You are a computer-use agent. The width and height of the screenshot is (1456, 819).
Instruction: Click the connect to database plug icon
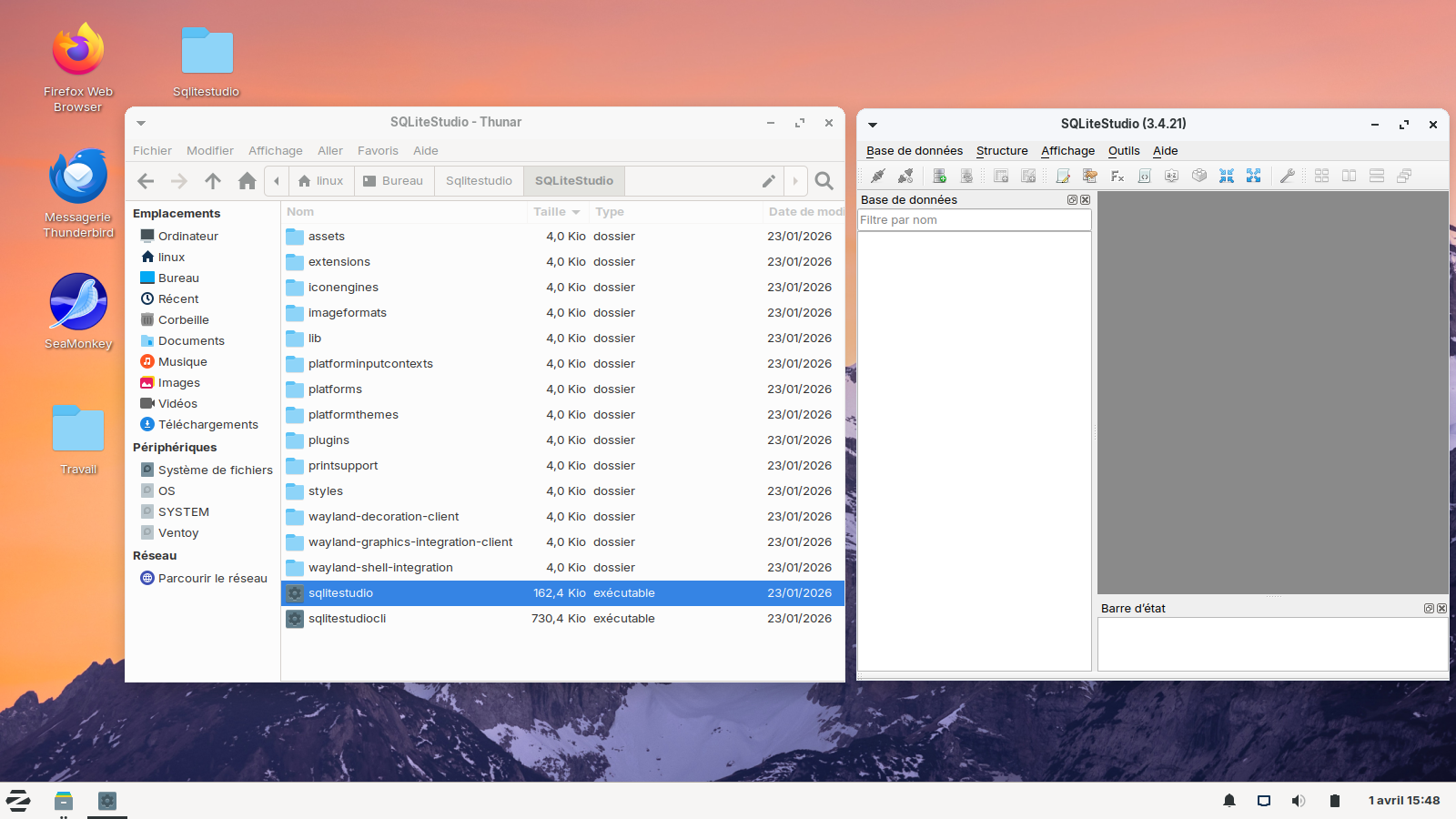tap(877, 177)
